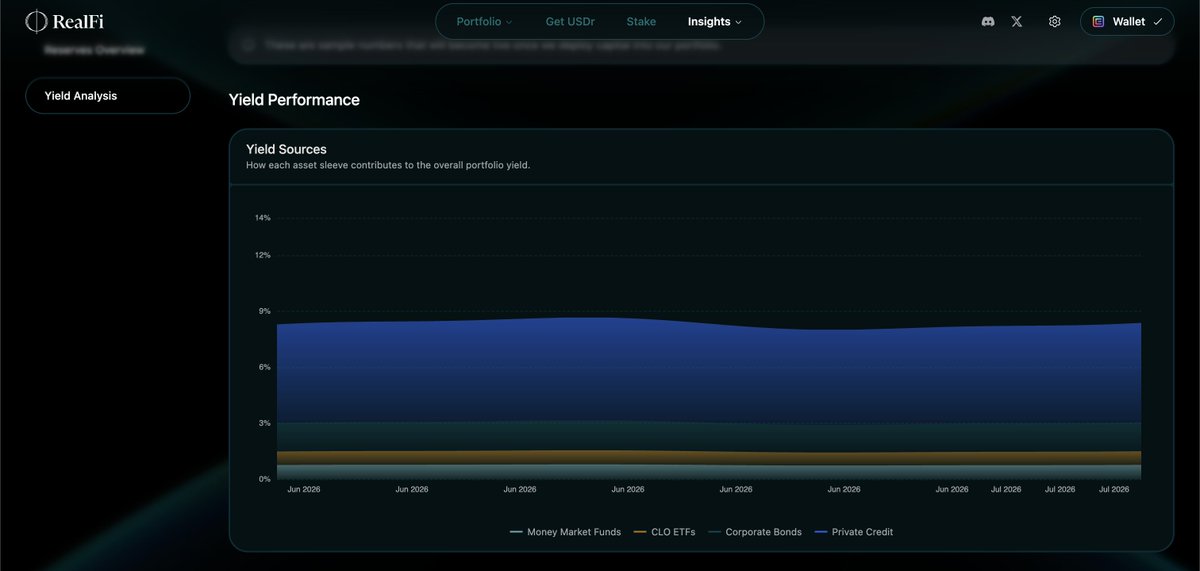Open the X (Twitter) icon
This screenshot has width=1200, height=571.
pos(1017,21)
